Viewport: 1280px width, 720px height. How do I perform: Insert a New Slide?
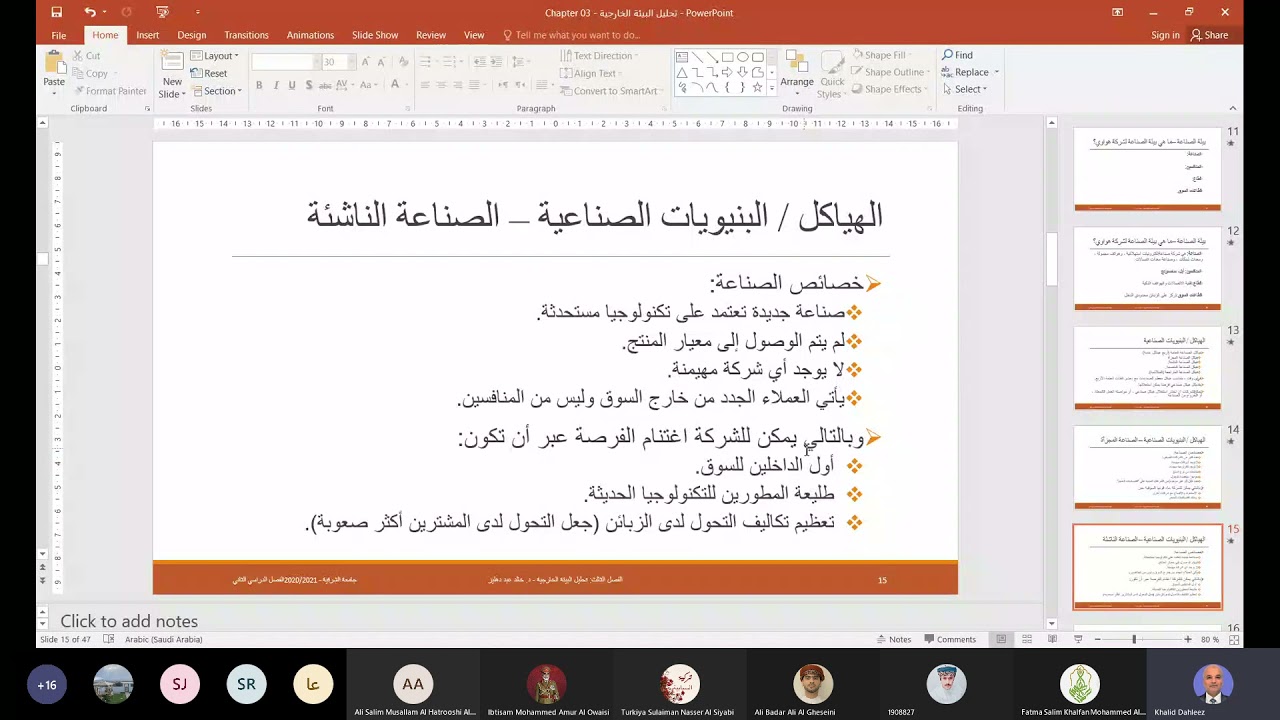point(172,74)
